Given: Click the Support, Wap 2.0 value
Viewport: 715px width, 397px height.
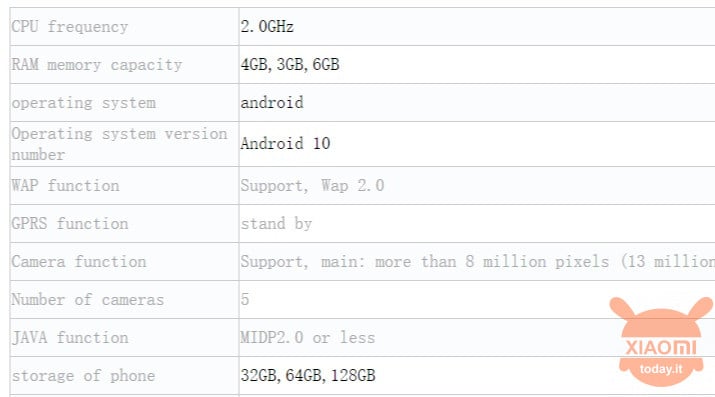Looking at the screenshot, I should click(x=312, y=186).
